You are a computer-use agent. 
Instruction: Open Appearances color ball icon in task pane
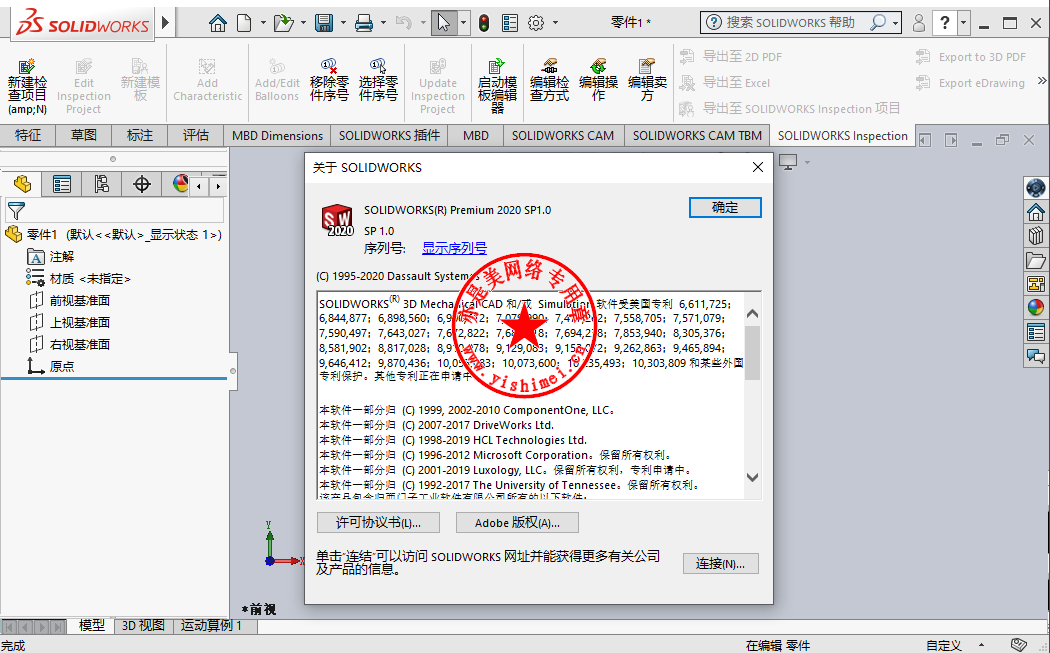click(1035, 307)
